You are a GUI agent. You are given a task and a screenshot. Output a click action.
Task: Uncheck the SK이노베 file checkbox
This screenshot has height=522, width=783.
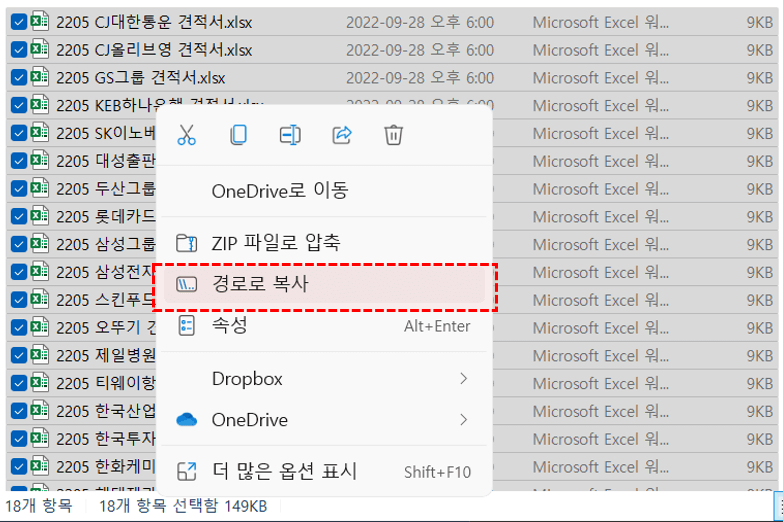pyautogui.click(x=18, y=133)
